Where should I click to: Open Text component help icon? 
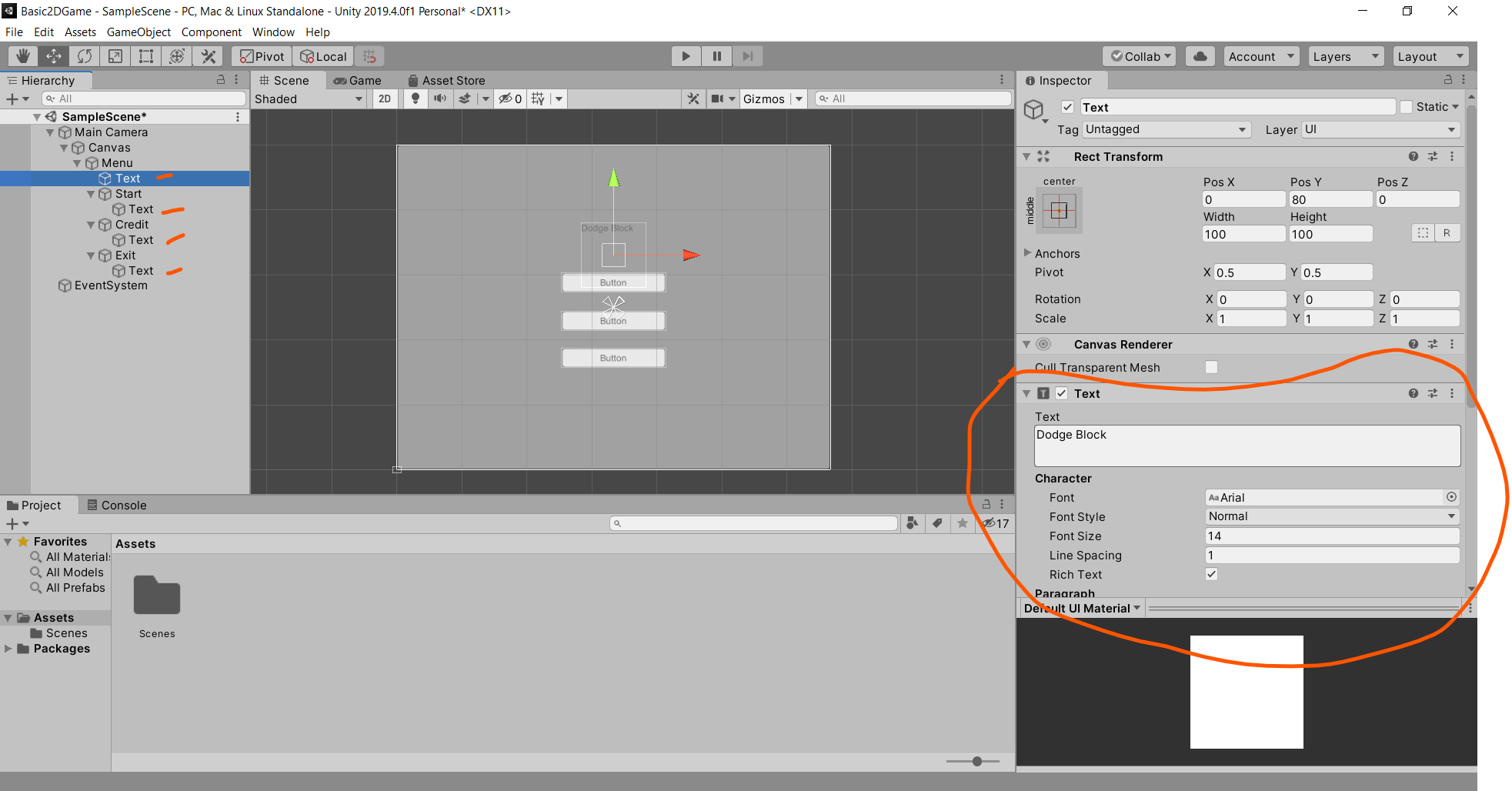click(1414, 393)
